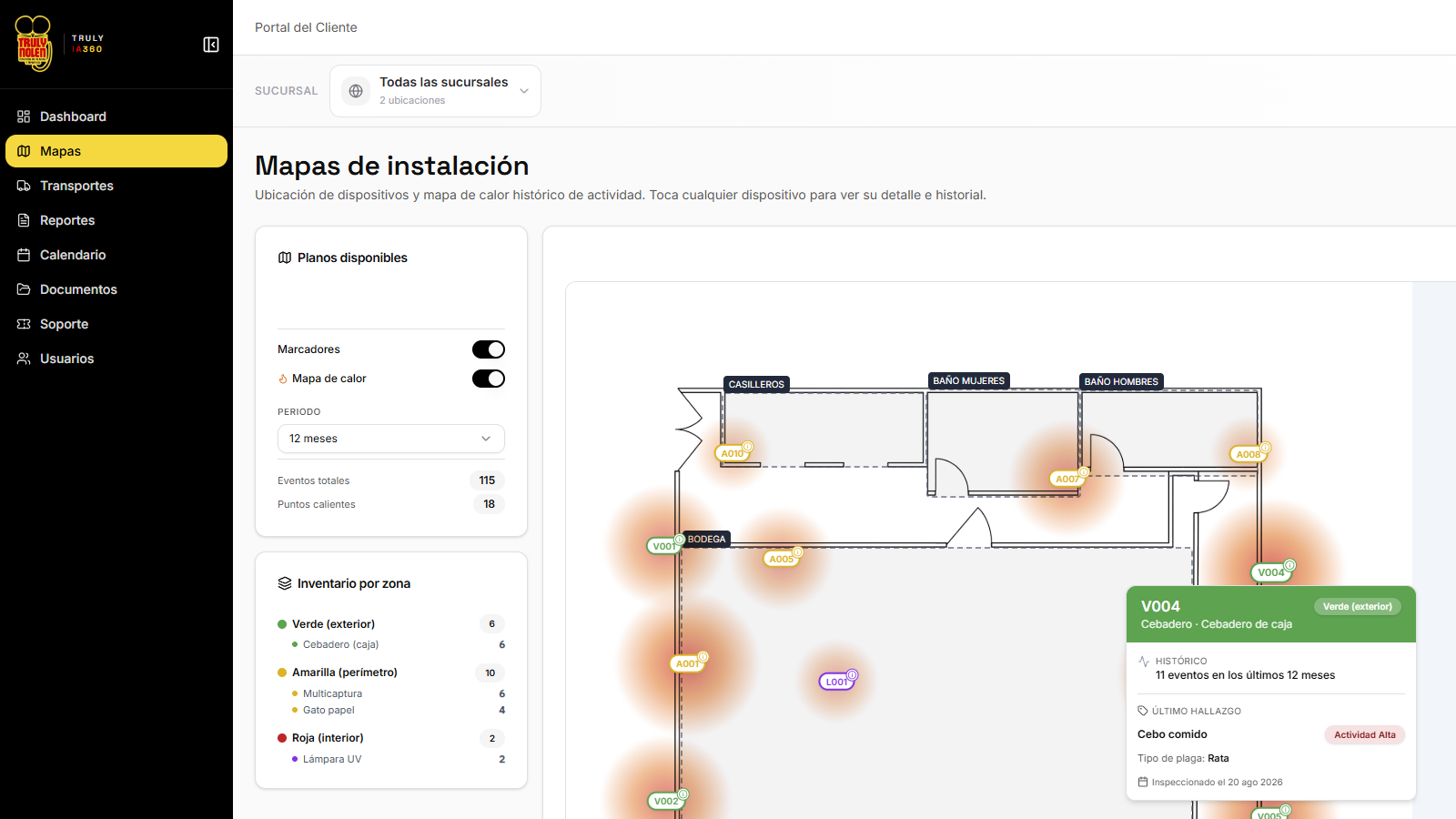Click the Tipo de plaga: Rata text
Viewport: 1456px width, 819px height.
pos(1183,758)
